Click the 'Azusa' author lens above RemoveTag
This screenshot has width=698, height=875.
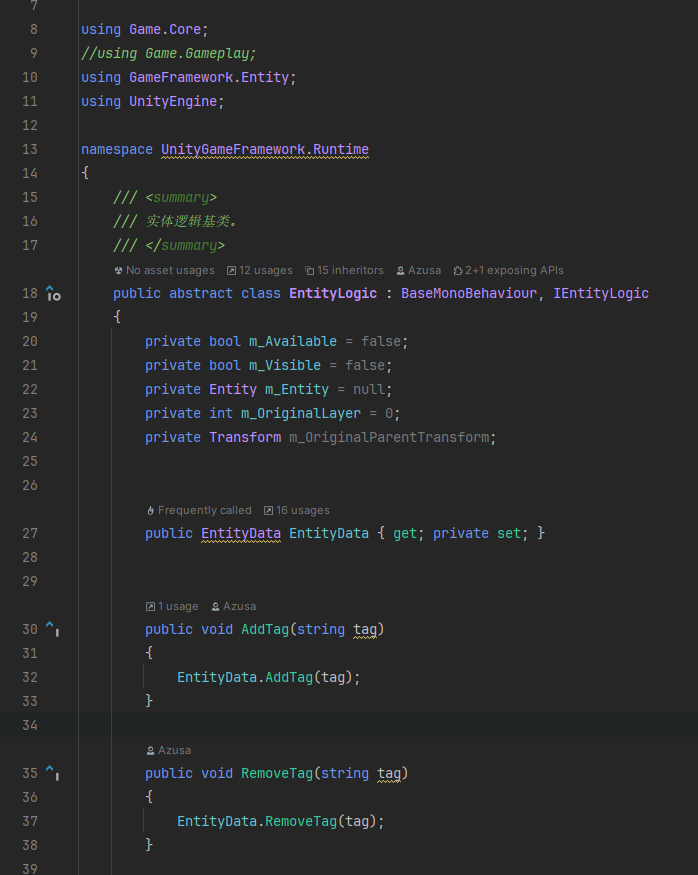169,750
